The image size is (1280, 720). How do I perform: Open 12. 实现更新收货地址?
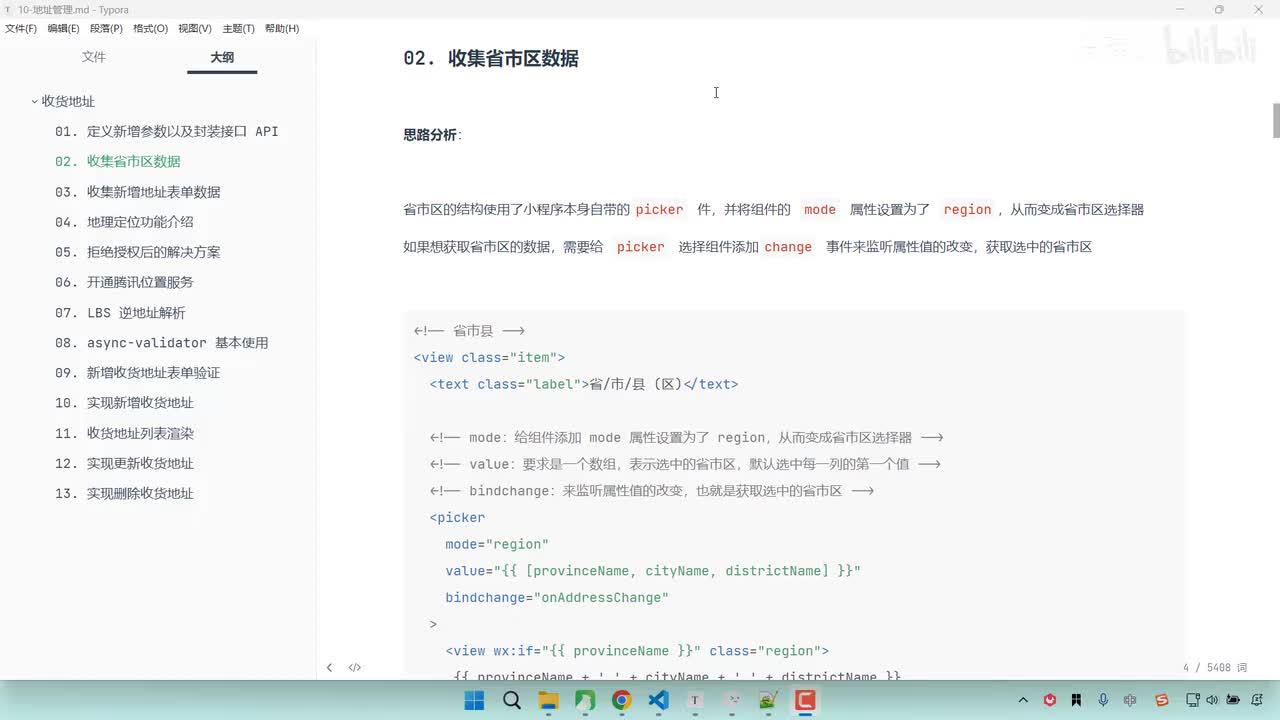coord(124,463)
